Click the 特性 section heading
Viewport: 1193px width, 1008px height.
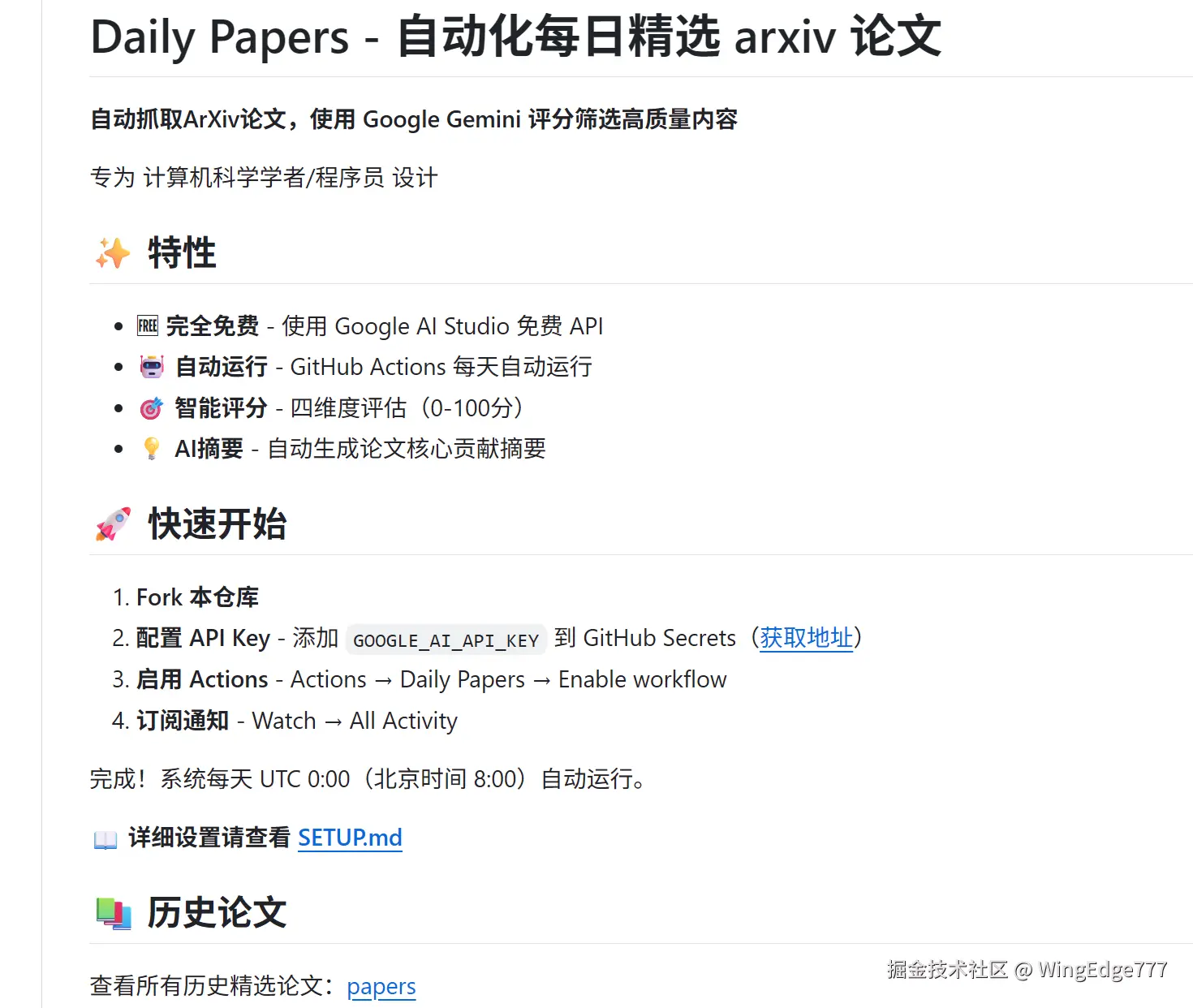(182, 253)
